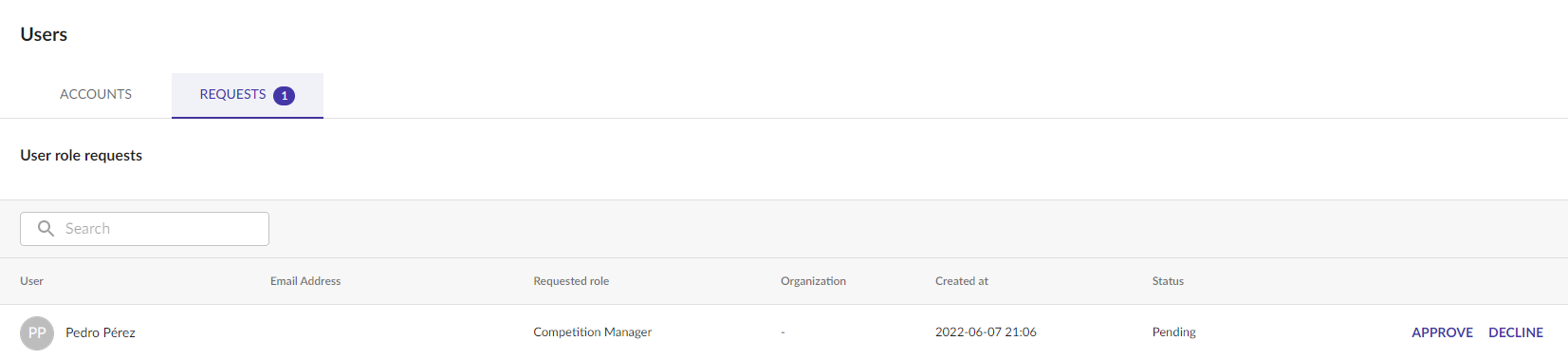Click the Pending status cell
The height and width of the screenshot is (360, 1568).
1174,332
